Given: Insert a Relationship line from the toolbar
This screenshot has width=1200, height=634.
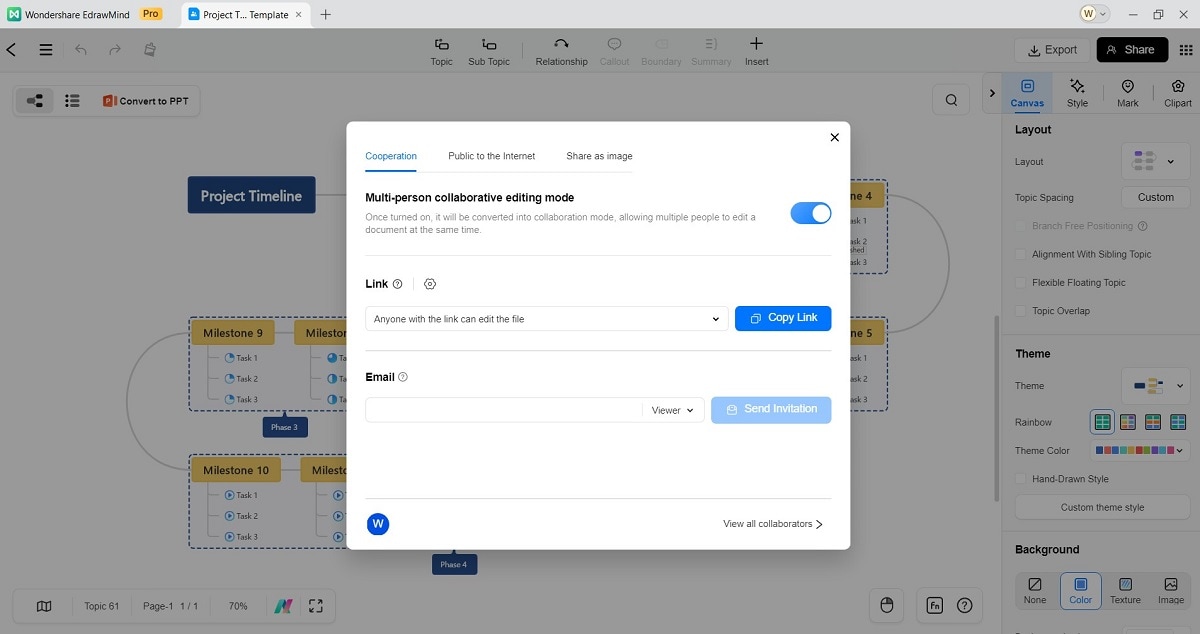Looking at the screenshot, I should coord(560,50).
